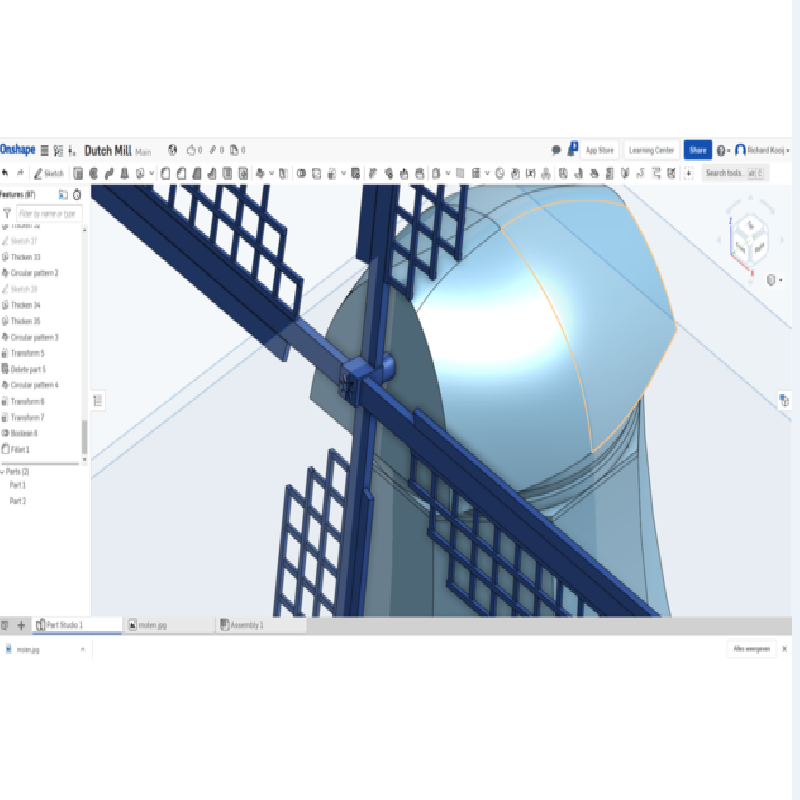Screen dimensions: 800x800
Task: Open the panel icon on the right edge
Action: pos(784,400)
